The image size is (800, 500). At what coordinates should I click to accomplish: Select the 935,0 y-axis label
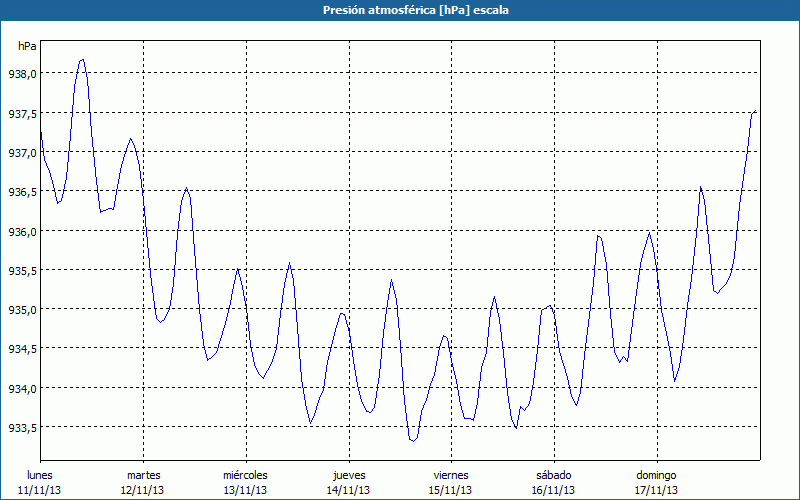pyautogui.click(x=22, y=310)
